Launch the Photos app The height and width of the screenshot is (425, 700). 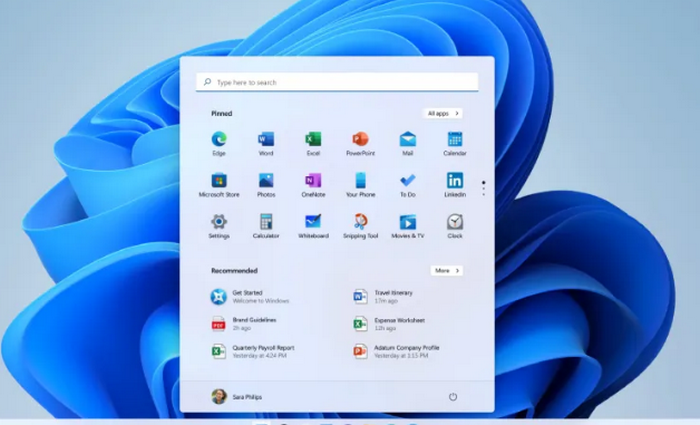click(x=266, y=185)
